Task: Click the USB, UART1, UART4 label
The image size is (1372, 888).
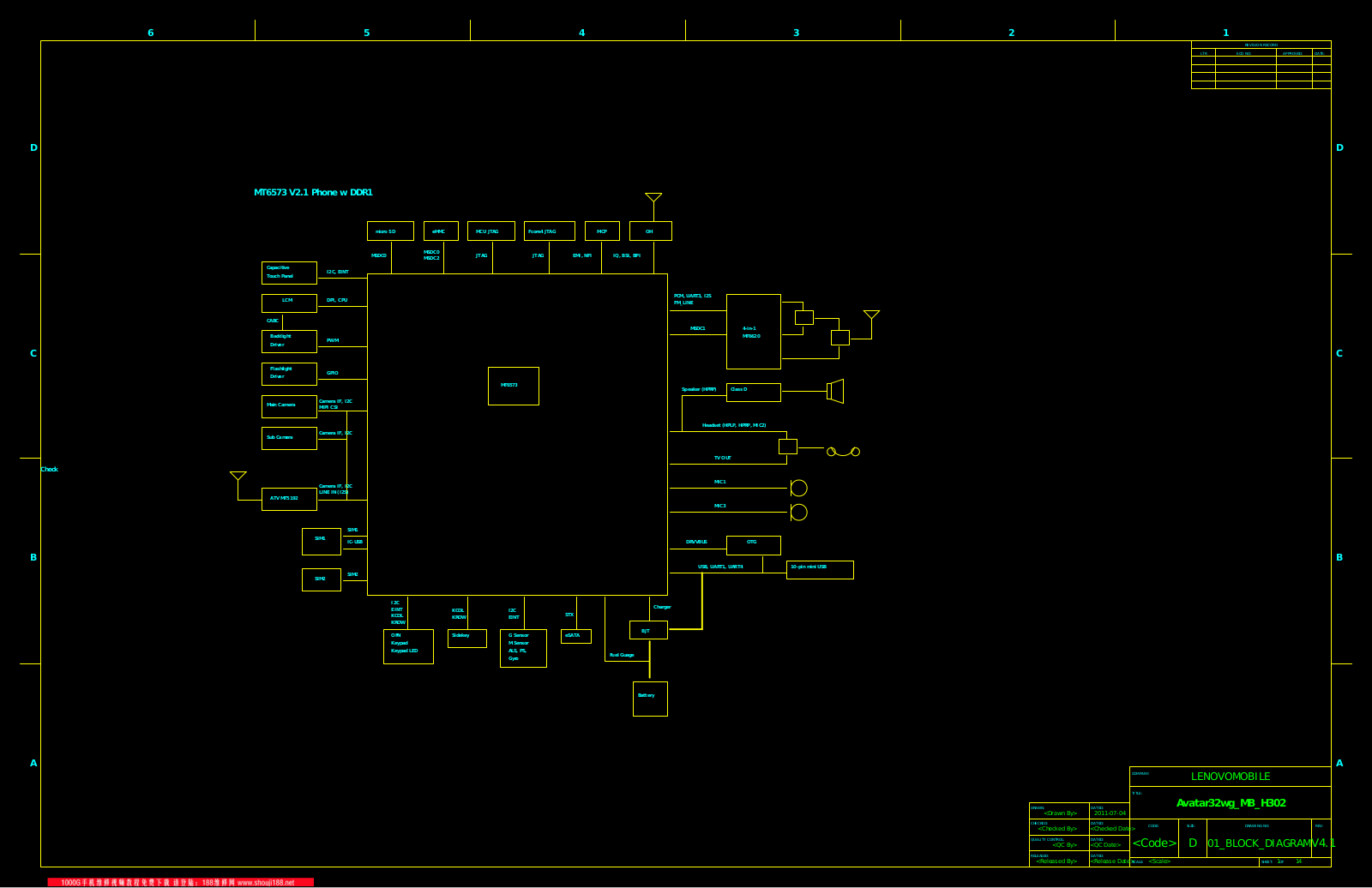Action: tap(720, 567)
